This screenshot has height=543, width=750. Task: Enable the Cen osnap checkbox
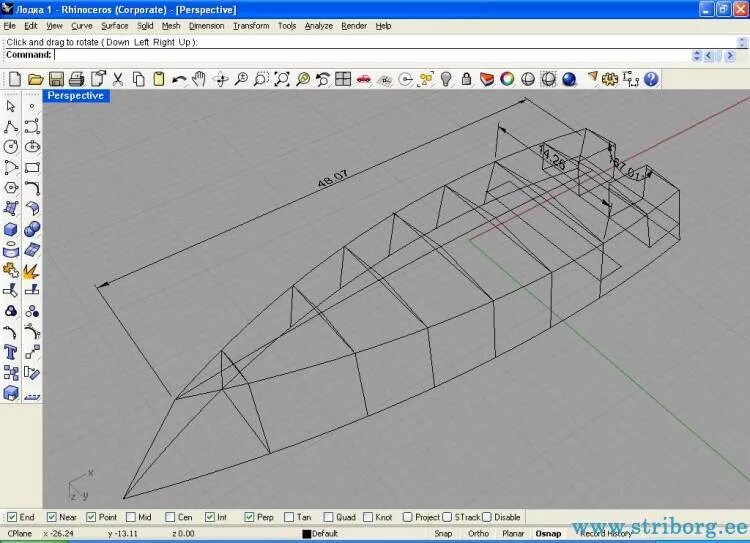pos(170,517)
